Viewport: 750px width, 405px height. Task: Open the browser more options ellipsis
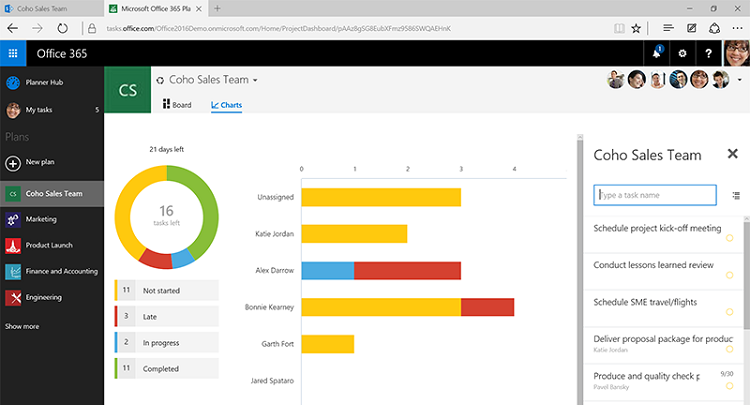coord(737,28)
